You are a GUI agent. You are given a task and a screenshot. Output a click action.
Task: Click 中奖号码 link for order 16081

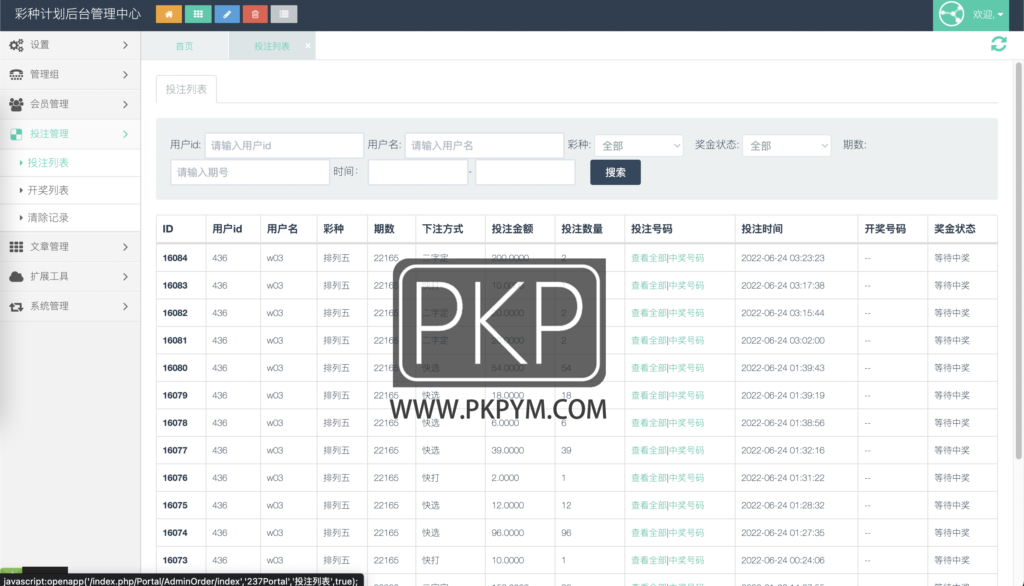tap(686, 340)
